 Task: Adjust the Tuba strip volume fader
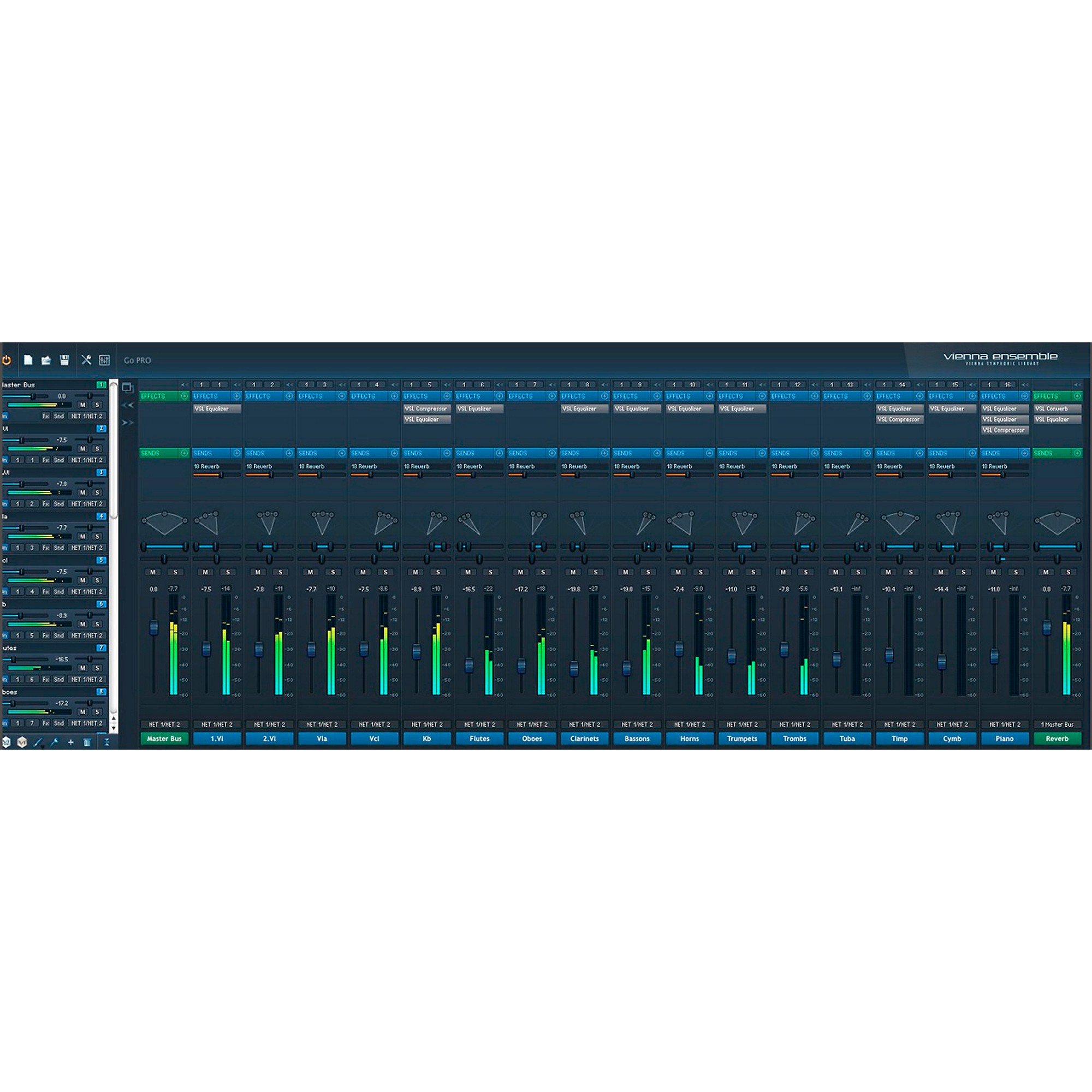pos(836,658)
